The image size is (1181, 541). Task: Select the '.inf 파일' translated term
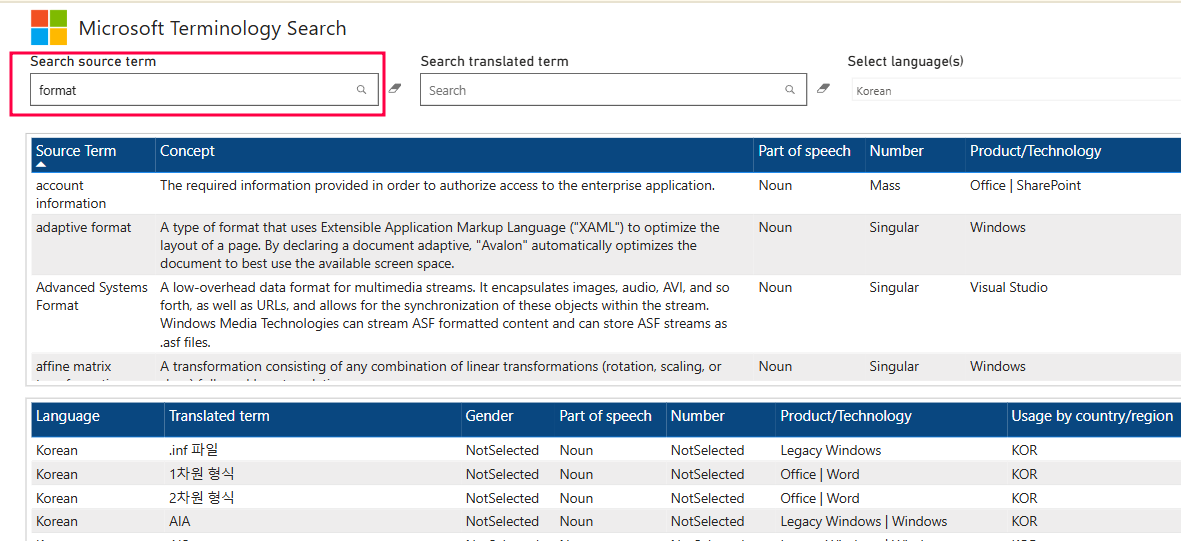(194, 451)
